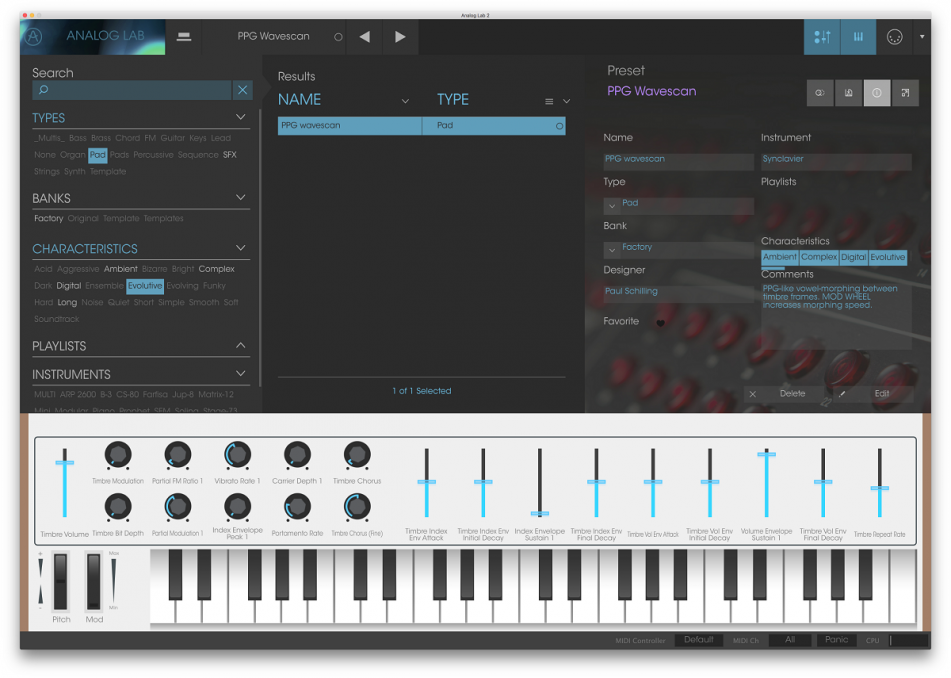Toggle the SFX type filter tag

[x=230, y=155]
